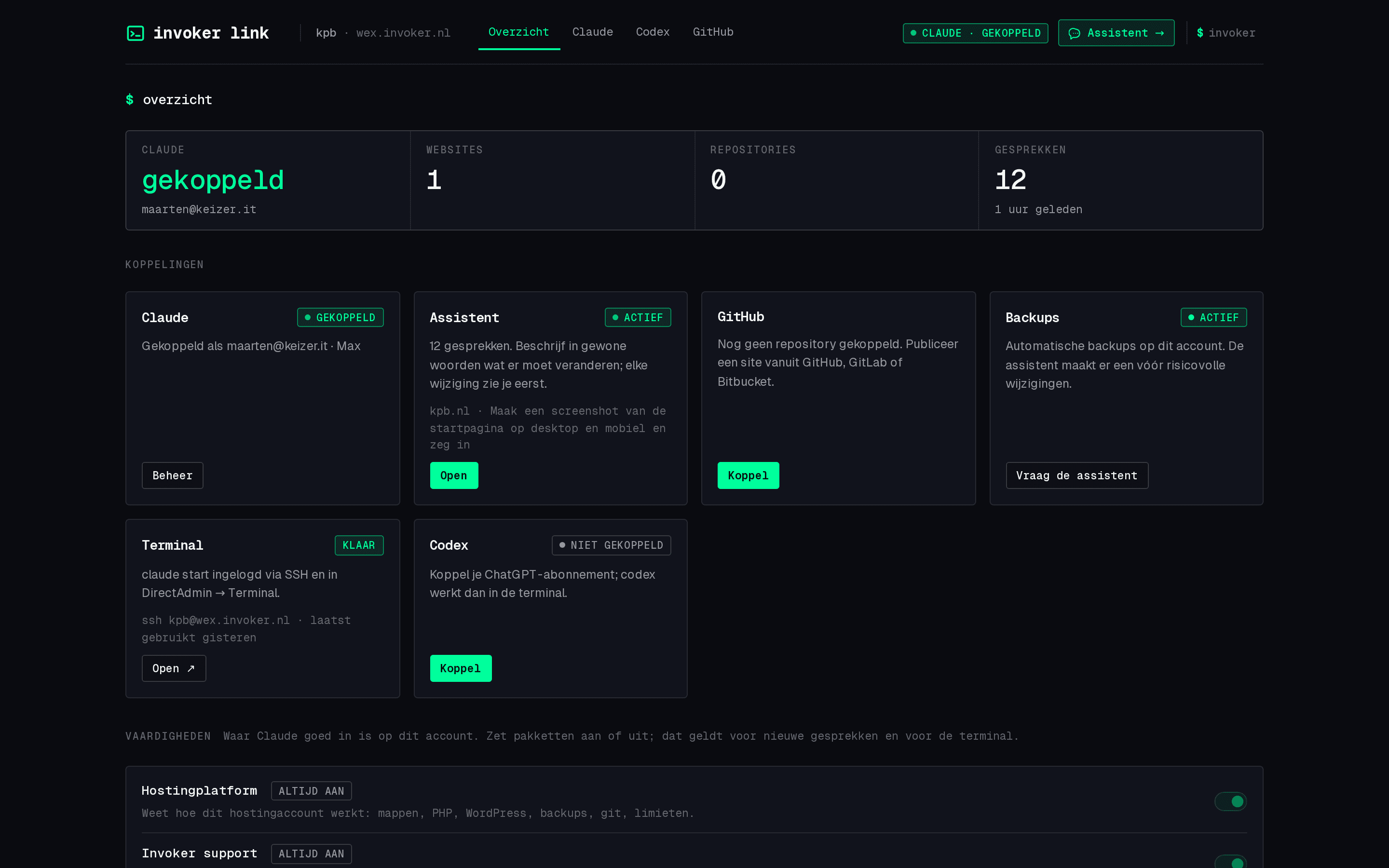Click the VAARDIGHEDEN section heading
Image resolution: width=1389 pixels, height=868 pixels.
(168, 736)
